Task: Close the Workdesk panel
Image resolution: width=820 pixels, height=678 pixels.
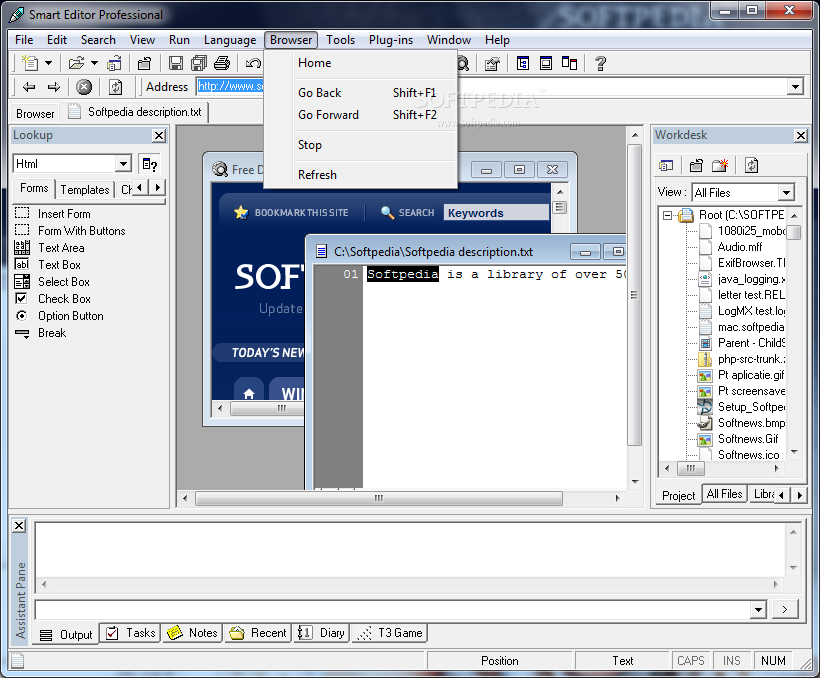Action: click(x=801, y=135)
